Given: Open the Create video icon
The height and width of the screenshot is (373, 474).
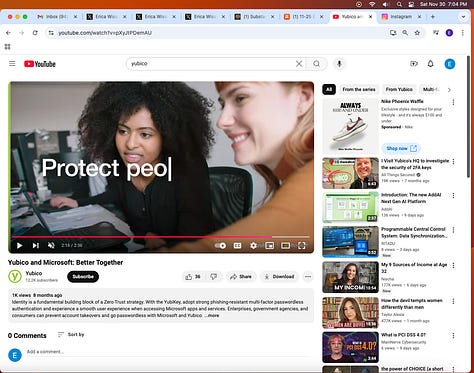Looking at the screenshot, I should pos(414,64).
